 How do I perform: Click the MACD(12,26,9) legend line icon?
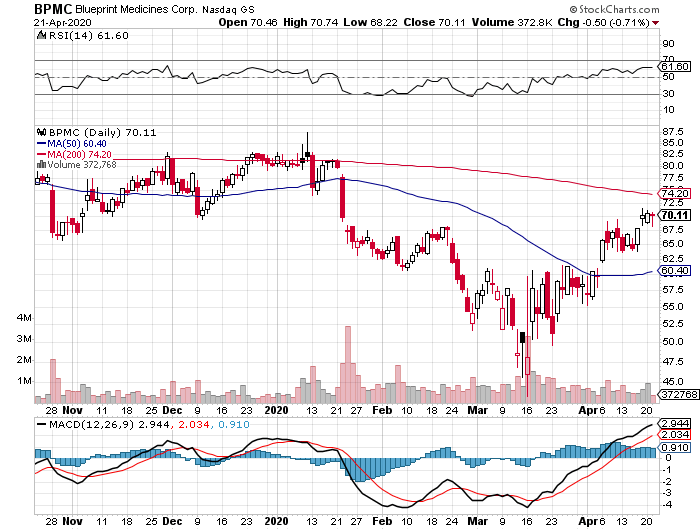click(x=39, y=424)
